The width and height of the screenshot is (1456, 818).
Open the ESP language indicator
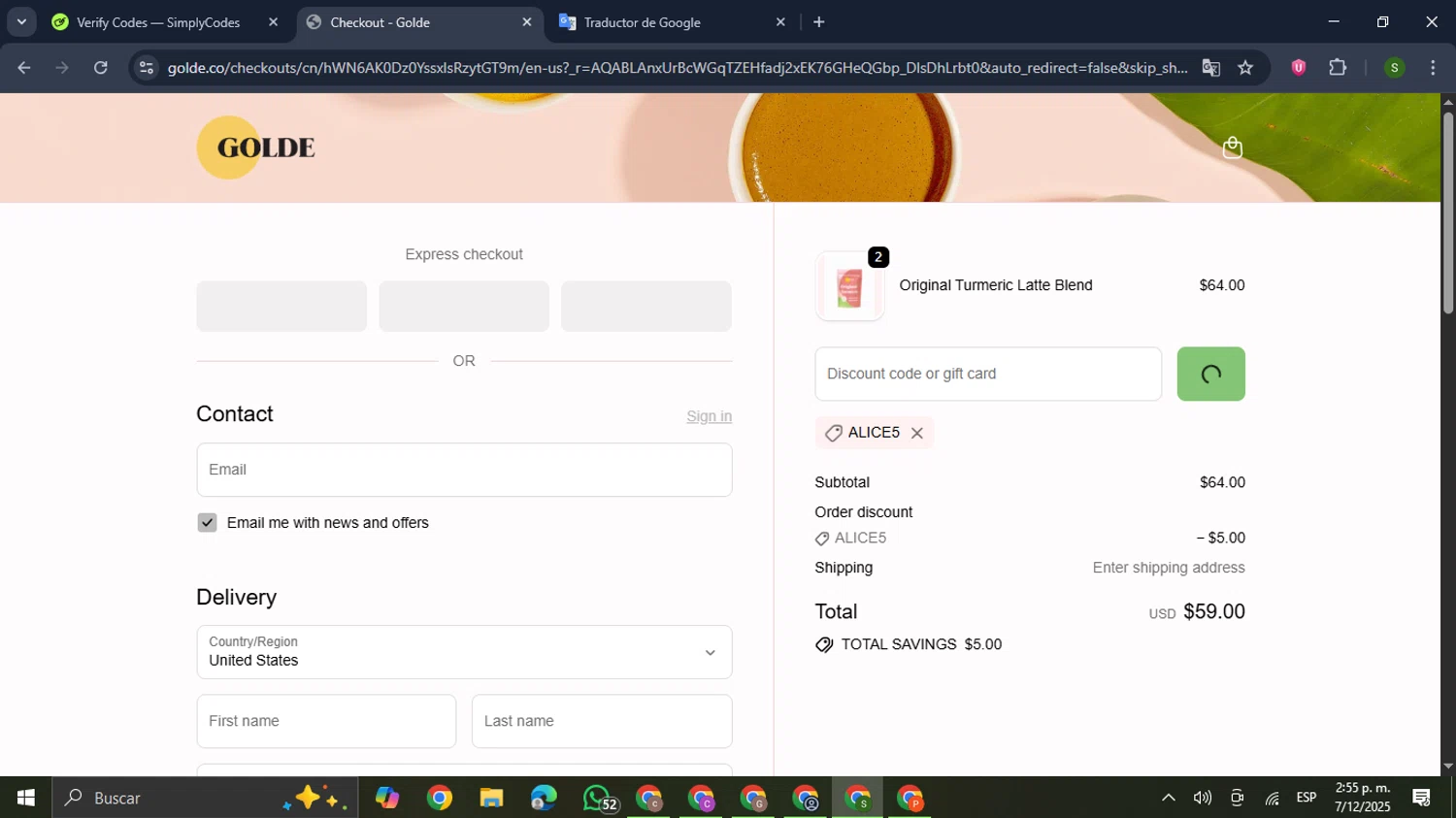click(x=1307, y=798)
